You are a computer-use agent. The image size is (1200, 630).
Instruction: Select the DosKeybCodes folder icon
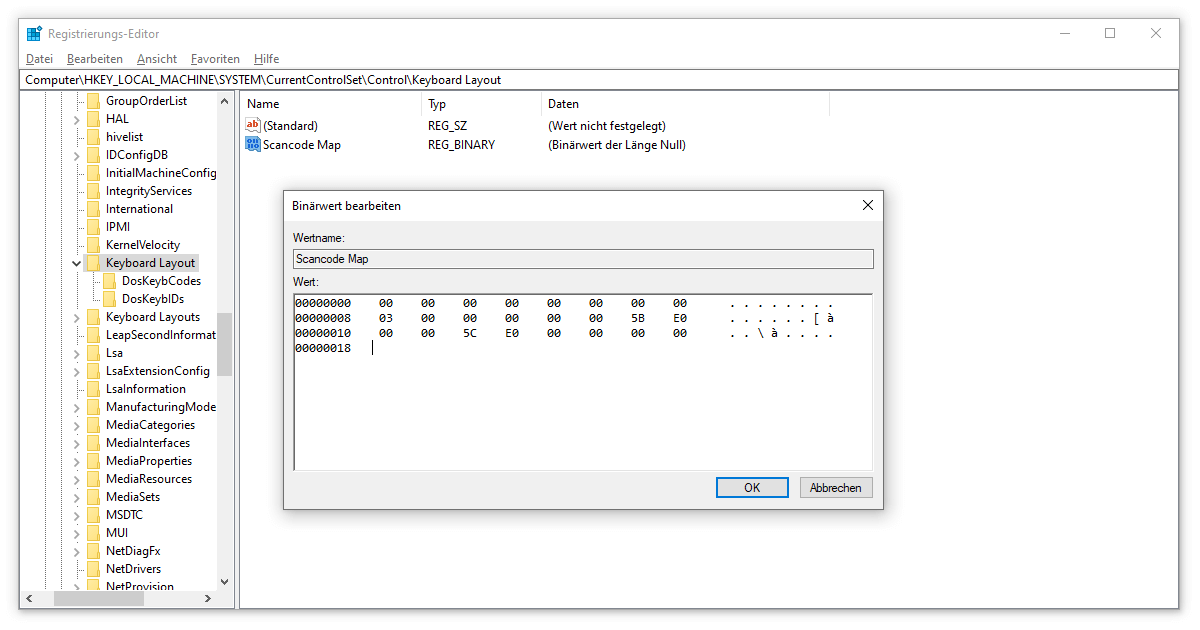[109, 281]
